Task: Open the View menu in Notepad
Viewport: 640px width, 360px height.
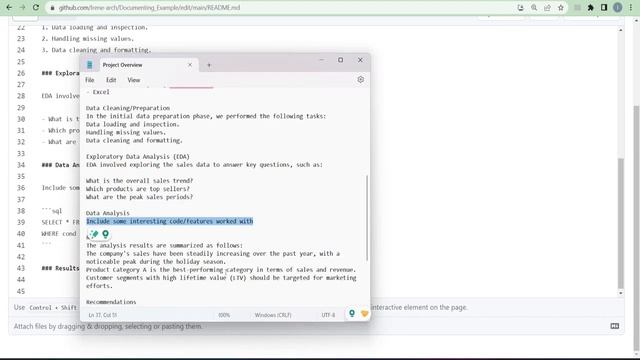Action: [x=134, y=80]
